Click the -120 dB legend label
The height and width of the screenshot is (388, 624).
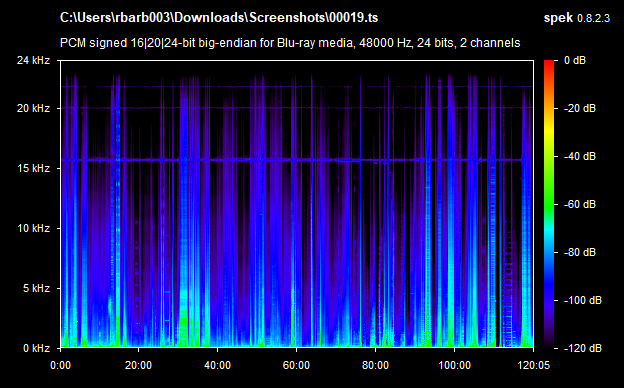pos(582,348)
